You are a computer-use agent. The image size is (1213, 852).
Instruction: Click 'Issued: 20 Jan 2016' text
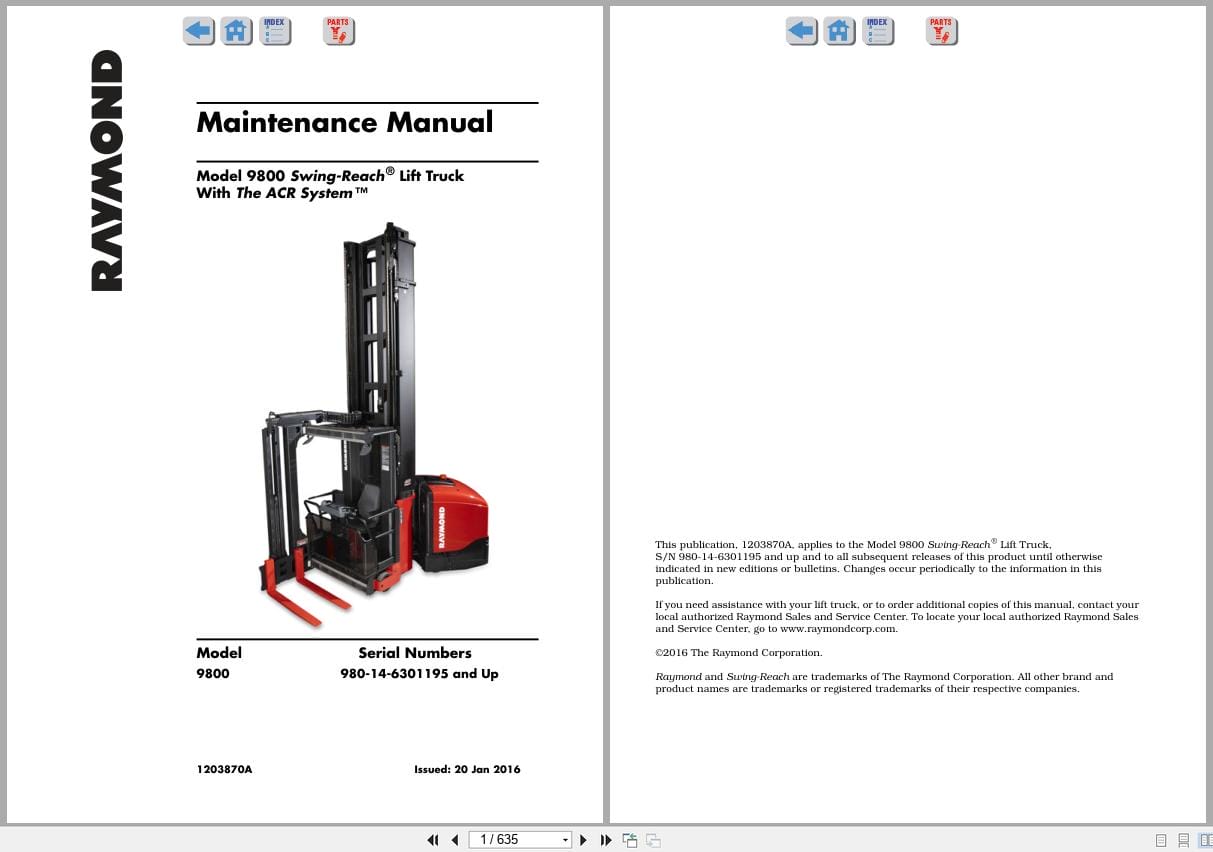(x=467, y=769)
